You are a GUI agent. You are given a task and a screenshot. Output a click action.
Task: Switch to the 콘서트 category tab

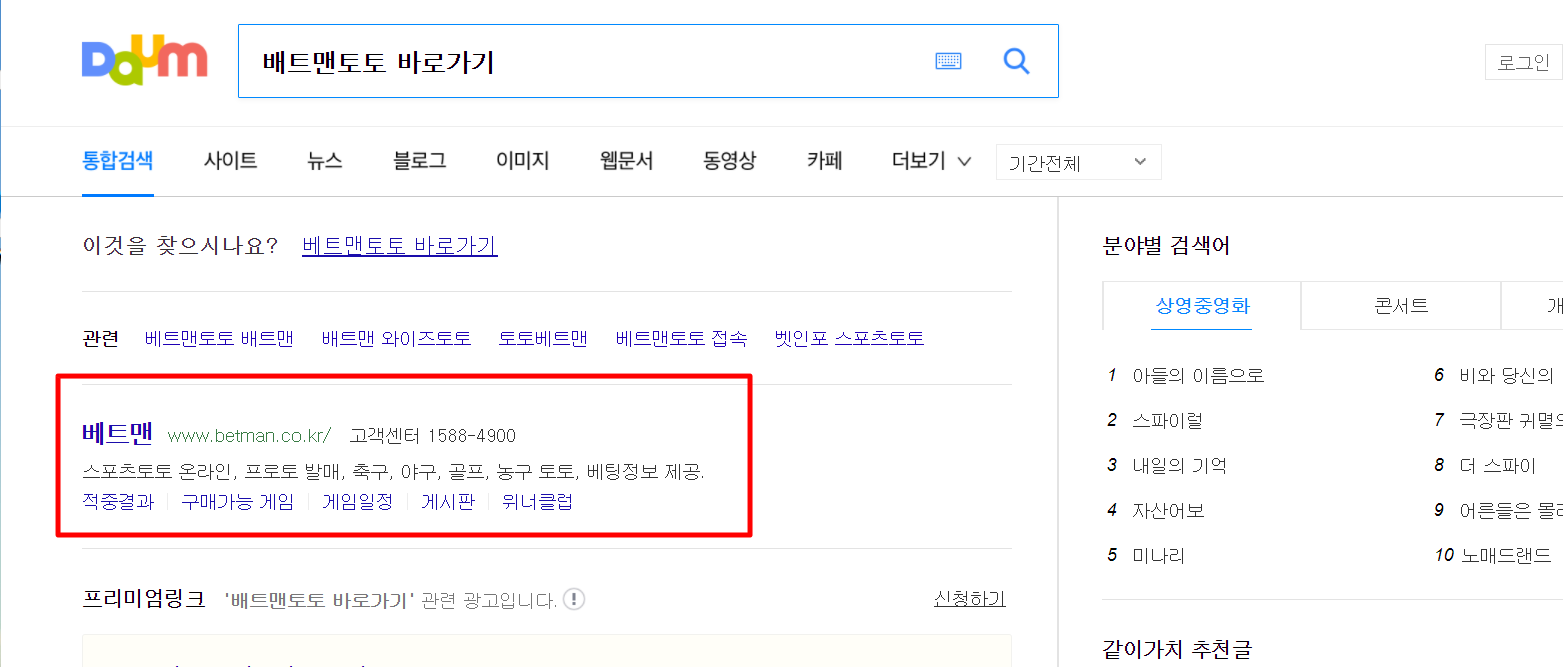pos(1401,306)
